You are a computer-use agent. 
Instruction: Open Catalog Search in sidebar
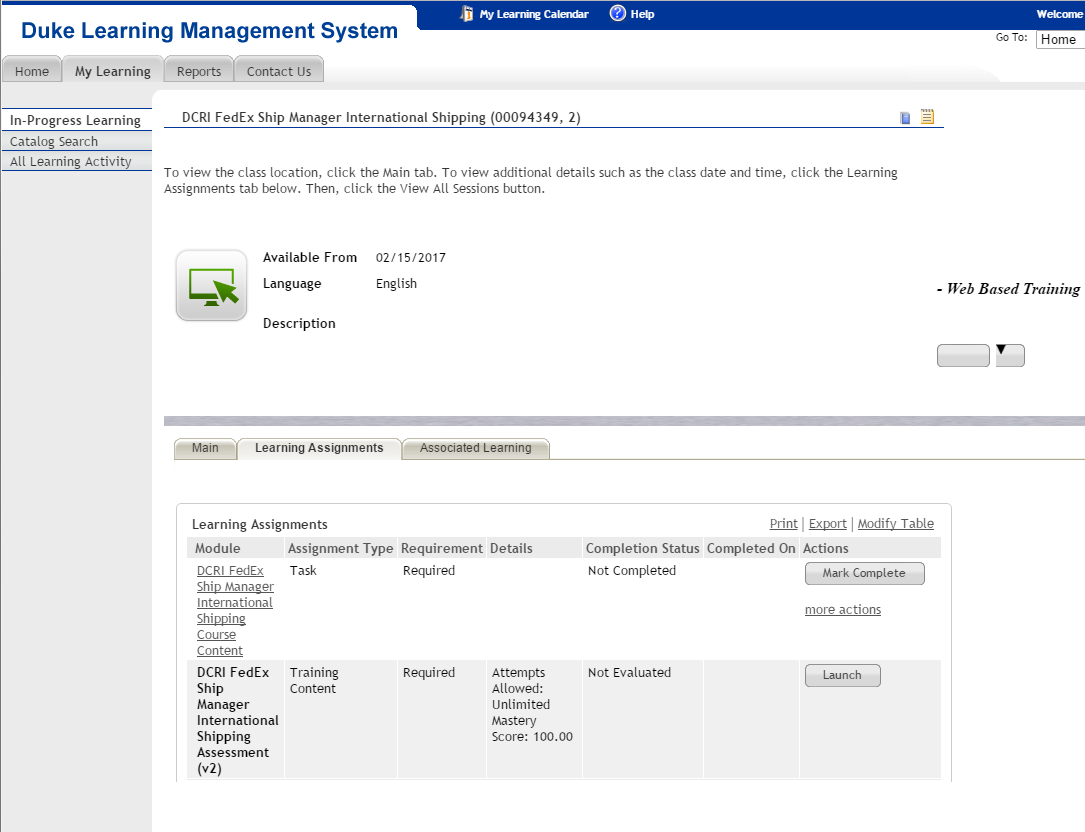(76, 141)
